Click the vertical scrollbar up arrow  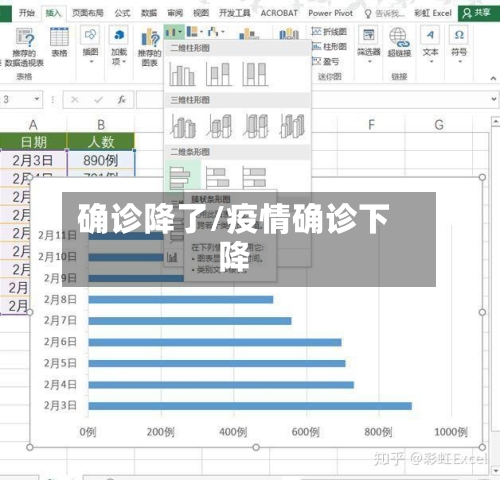[x=496, y=121]
